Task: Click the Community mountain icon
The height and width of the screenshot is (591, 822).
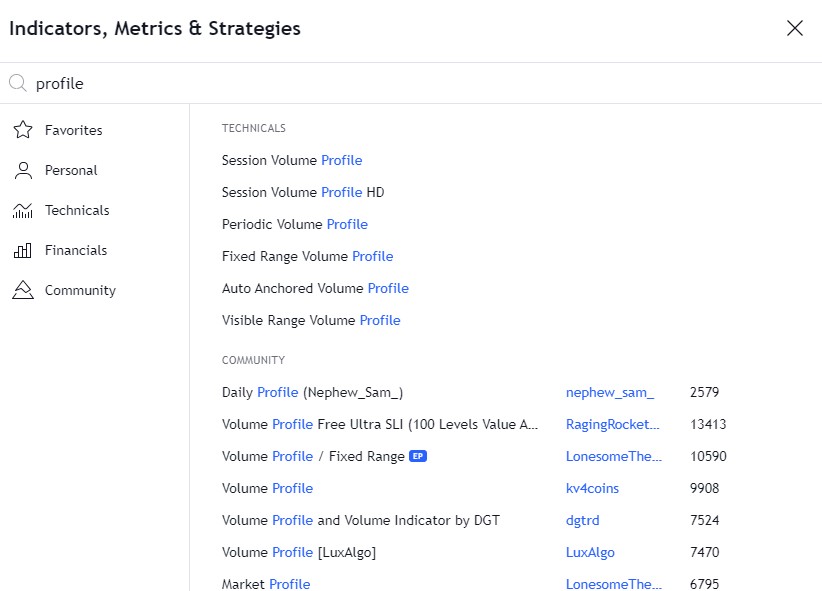Action: (x=23, y=290)
